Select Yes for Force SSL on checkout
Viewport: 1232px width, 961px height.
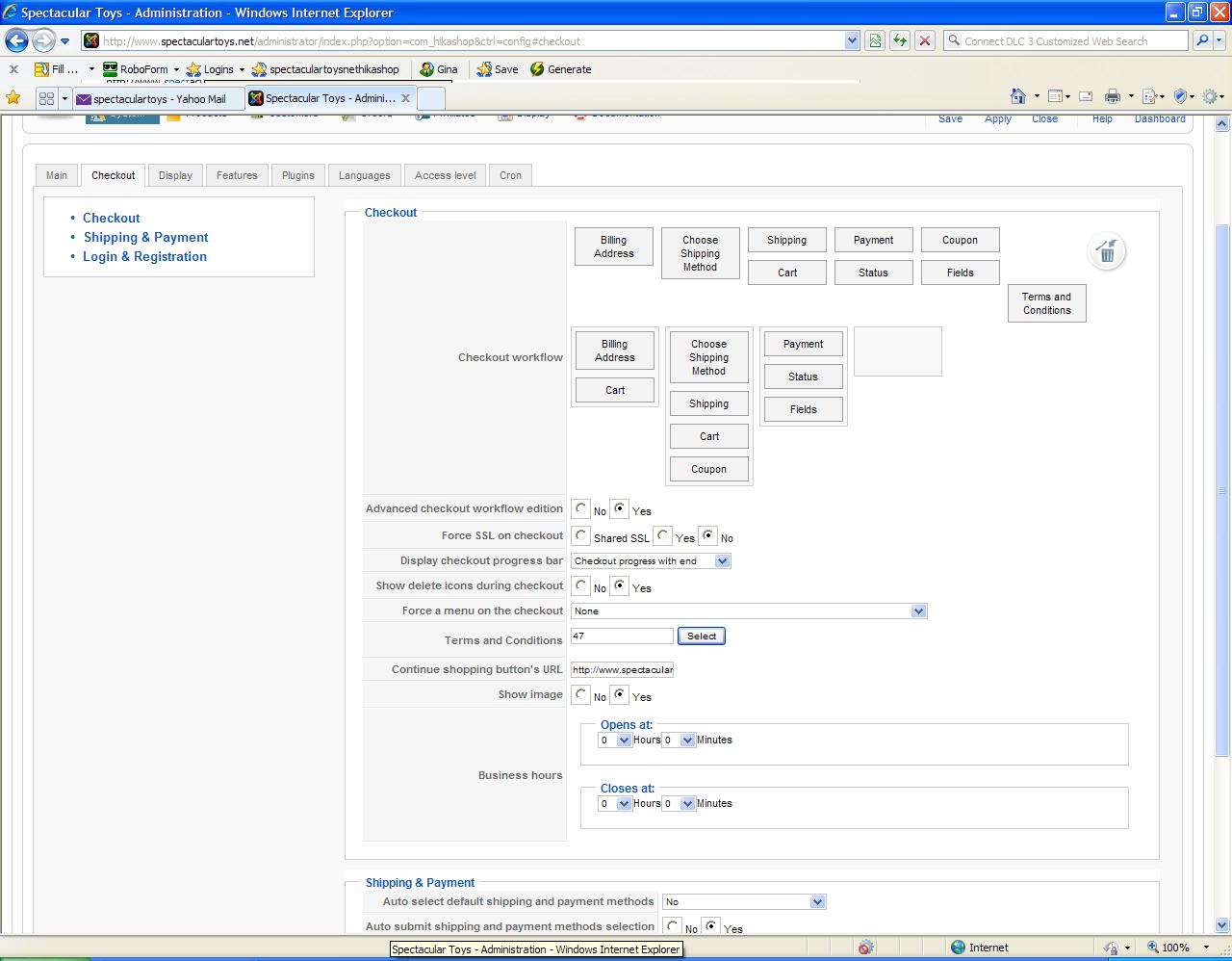(663, 535)
